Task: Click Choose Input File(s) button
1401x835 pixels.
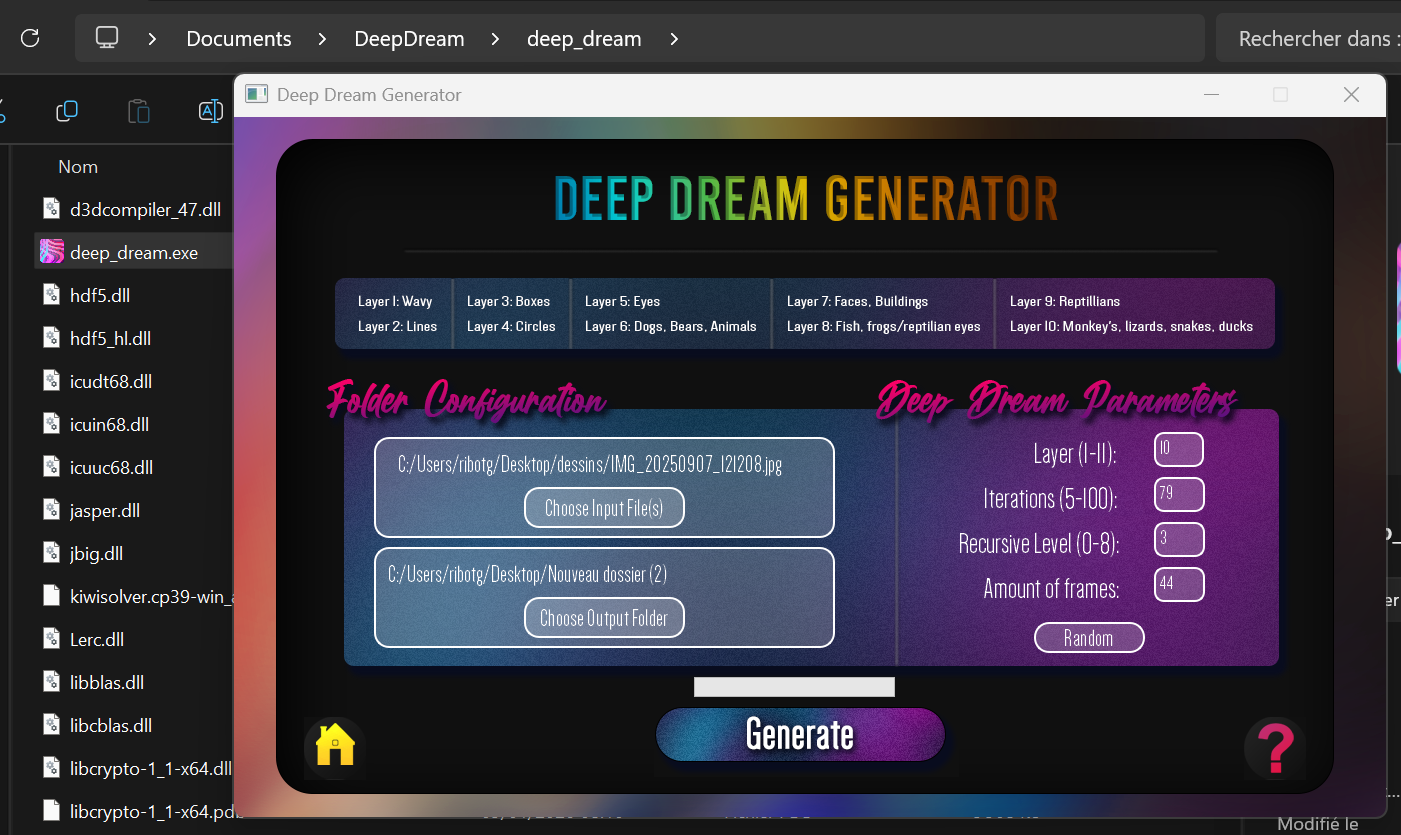Action: (x=604, y=508)
